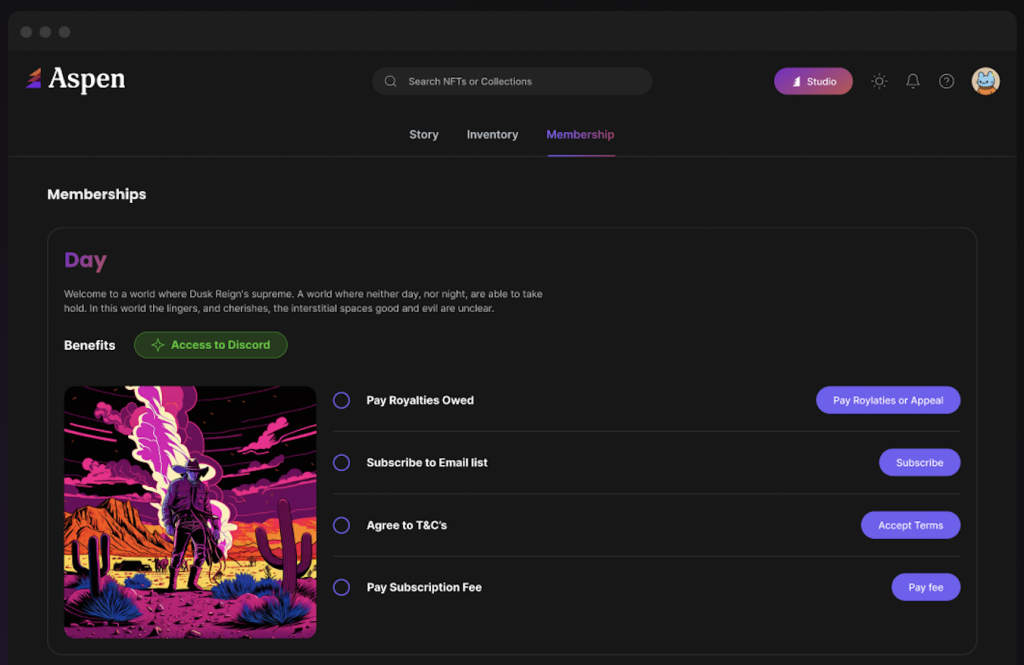Select the search magnifier icon
This screenshot has width=1024, height=665.
coord(390,81)
